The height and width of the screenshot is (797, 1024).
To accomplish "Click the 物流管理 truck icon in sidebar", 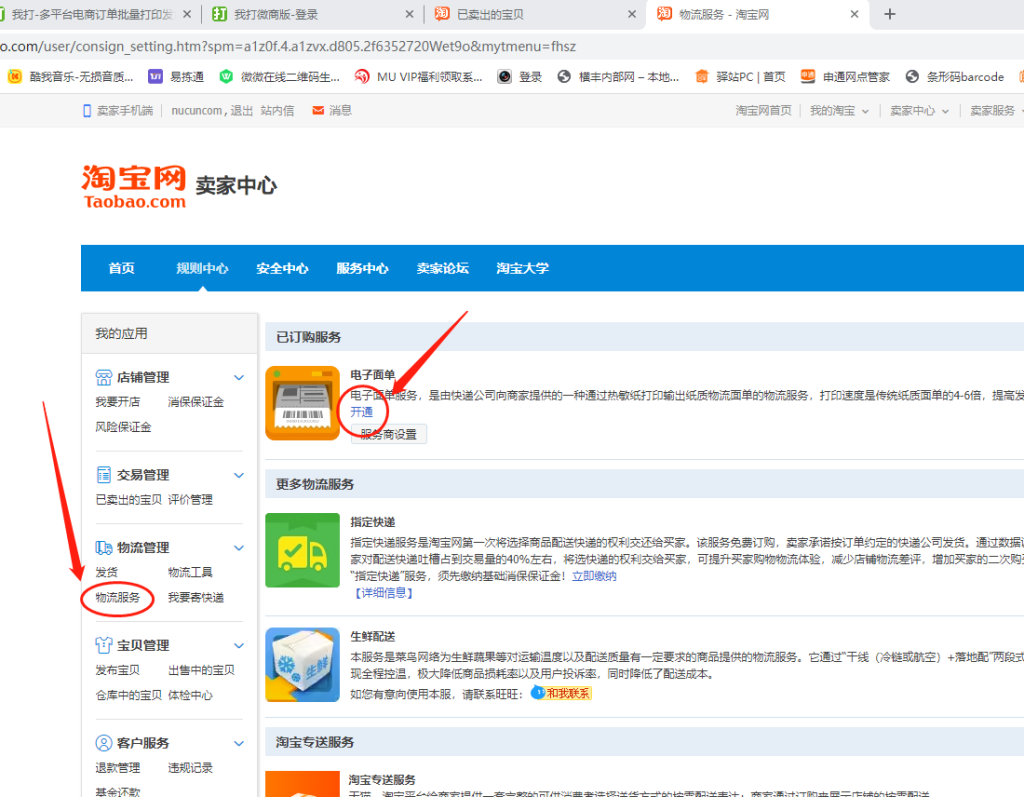I will click(x=103, y=548).
